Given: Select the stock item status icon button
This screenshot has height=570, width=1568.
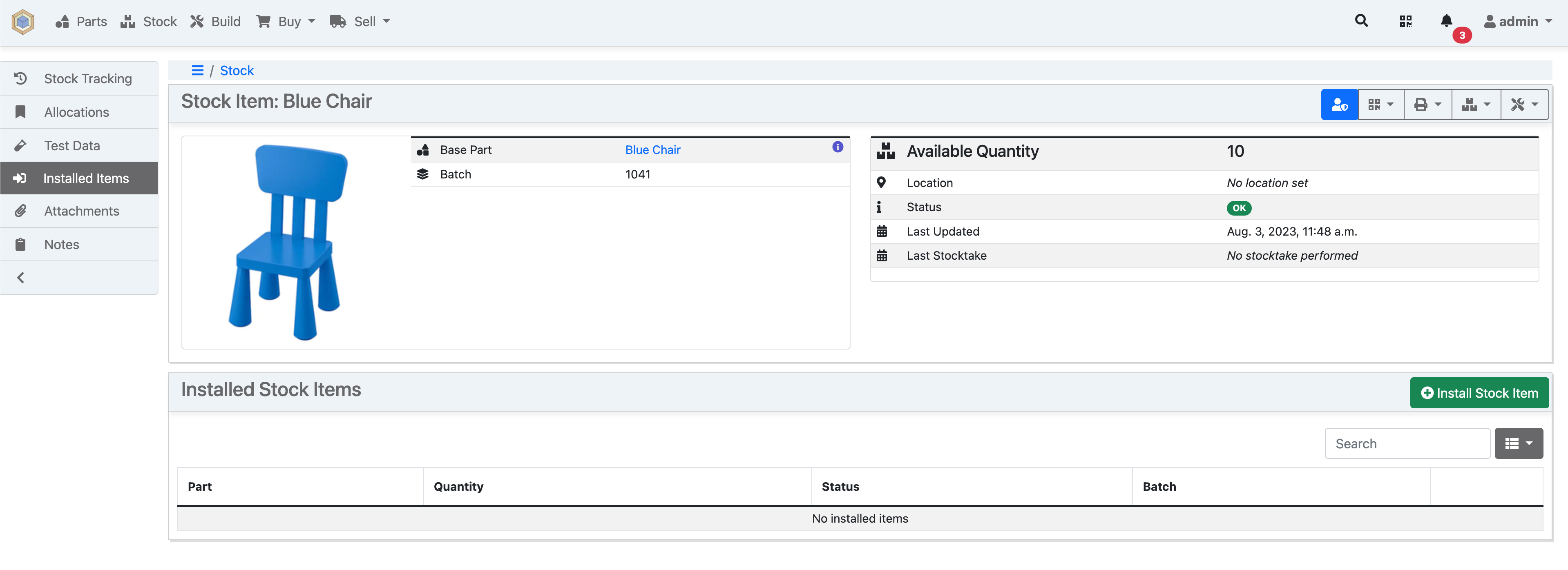Looking at the screenshot, I should click(1339, 104).
